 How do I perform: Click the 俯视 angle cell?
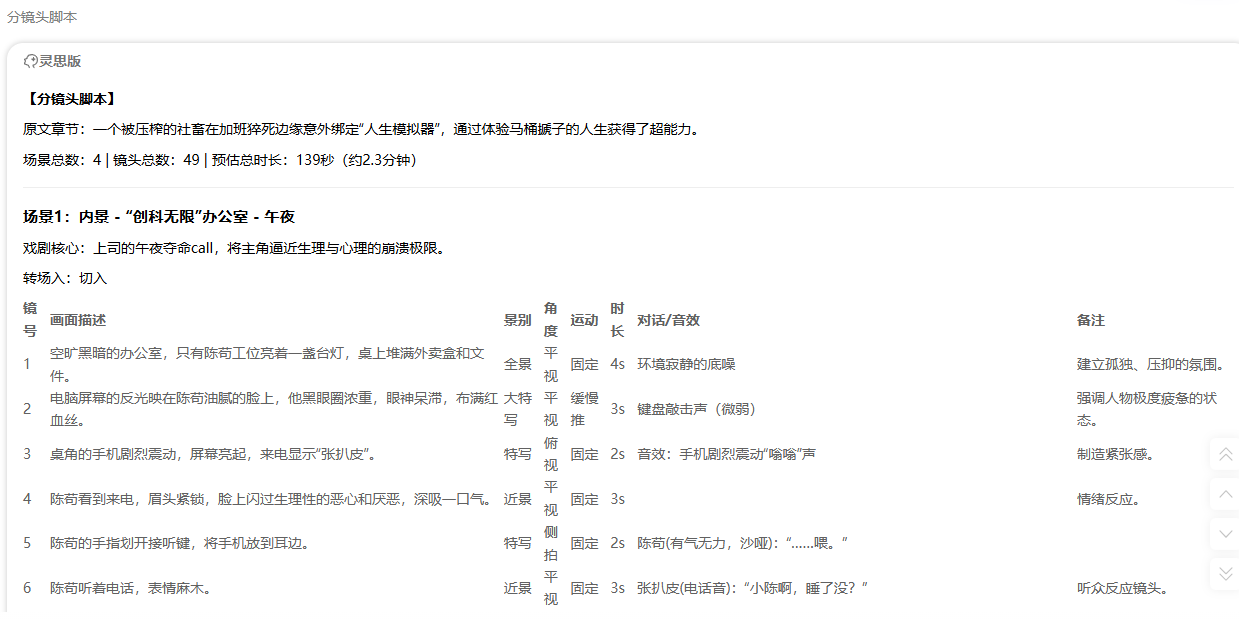point(551,454)
